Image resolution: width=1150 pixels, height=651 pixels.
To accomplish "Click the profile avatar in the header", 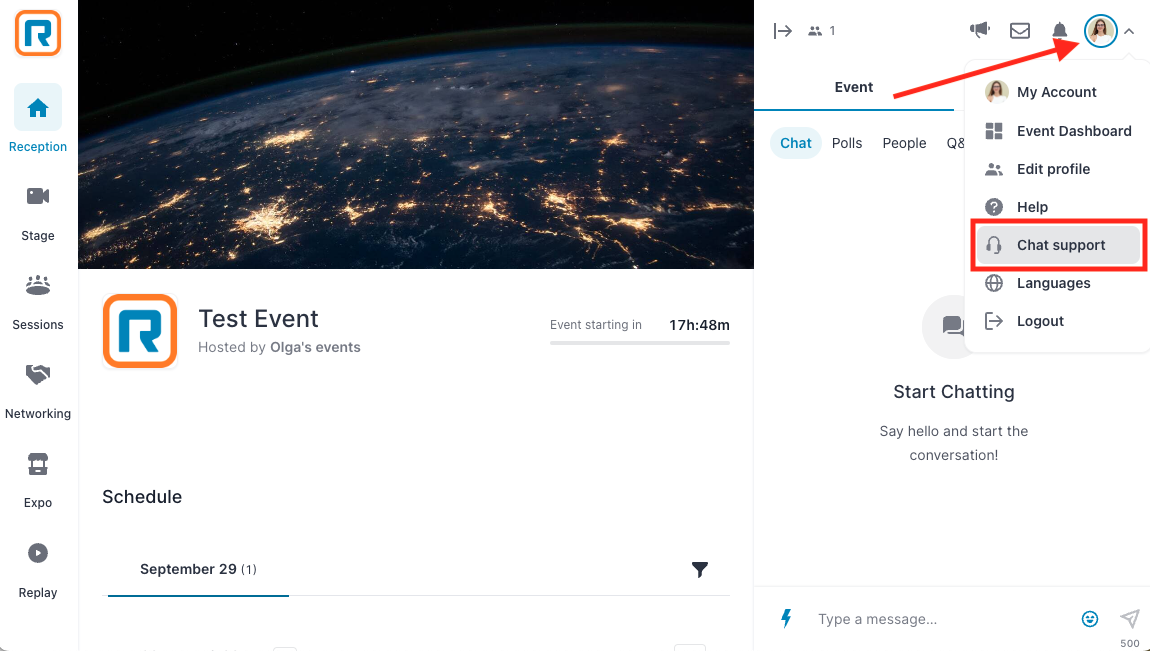I will coord(1100,31).
